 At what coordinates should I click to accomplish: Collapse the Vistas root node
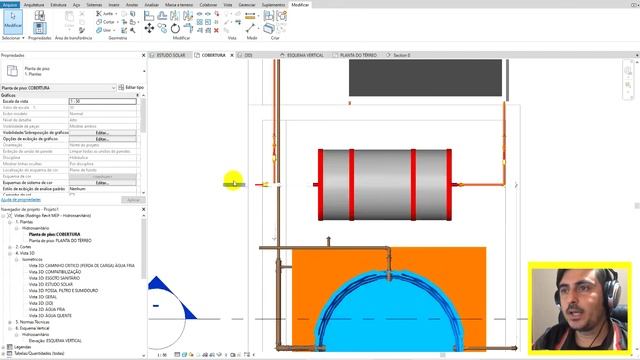(3, 216)
